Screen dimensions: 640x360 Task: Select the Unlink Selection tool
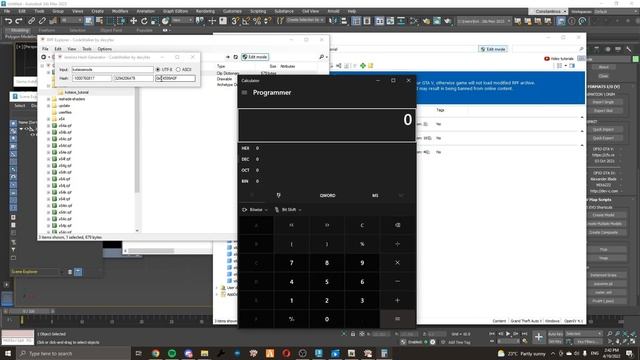click(x=42, y=20)
